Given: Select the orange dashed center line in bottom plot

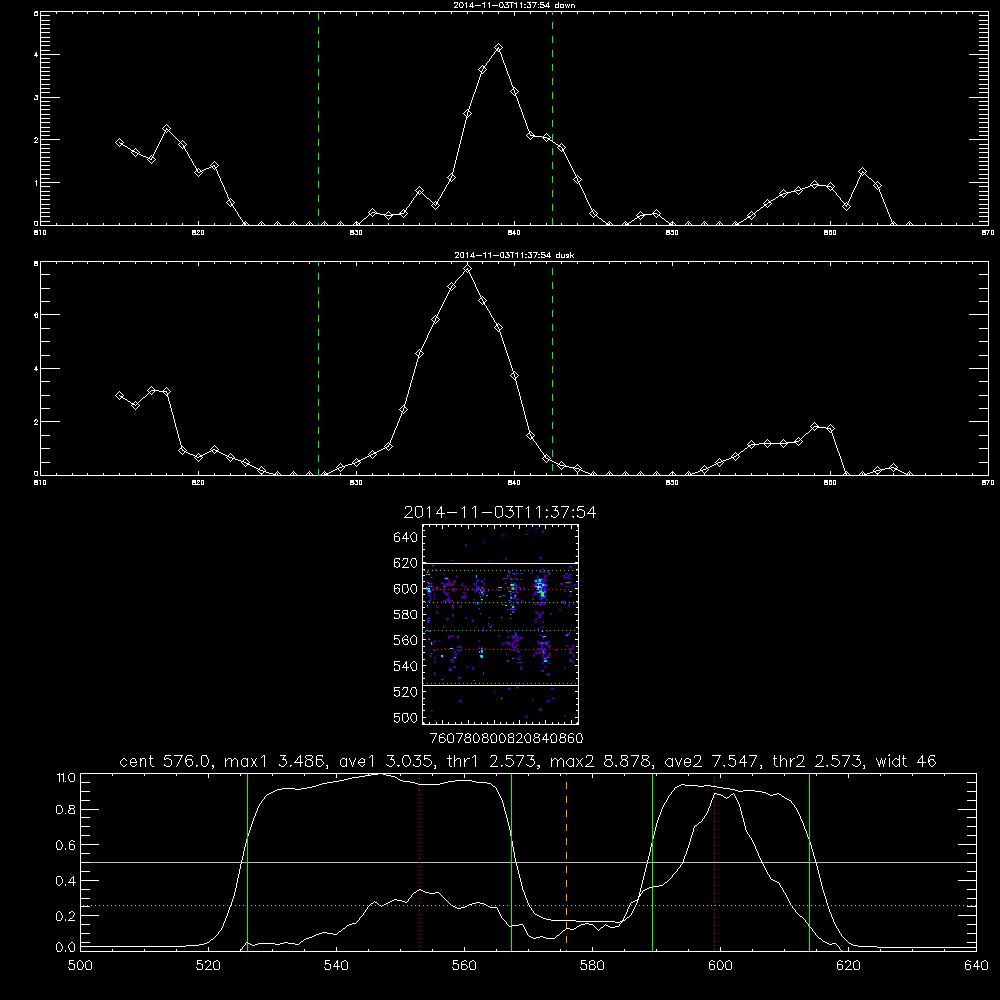Looking at the screenshot, I should (x=566, y=862).
